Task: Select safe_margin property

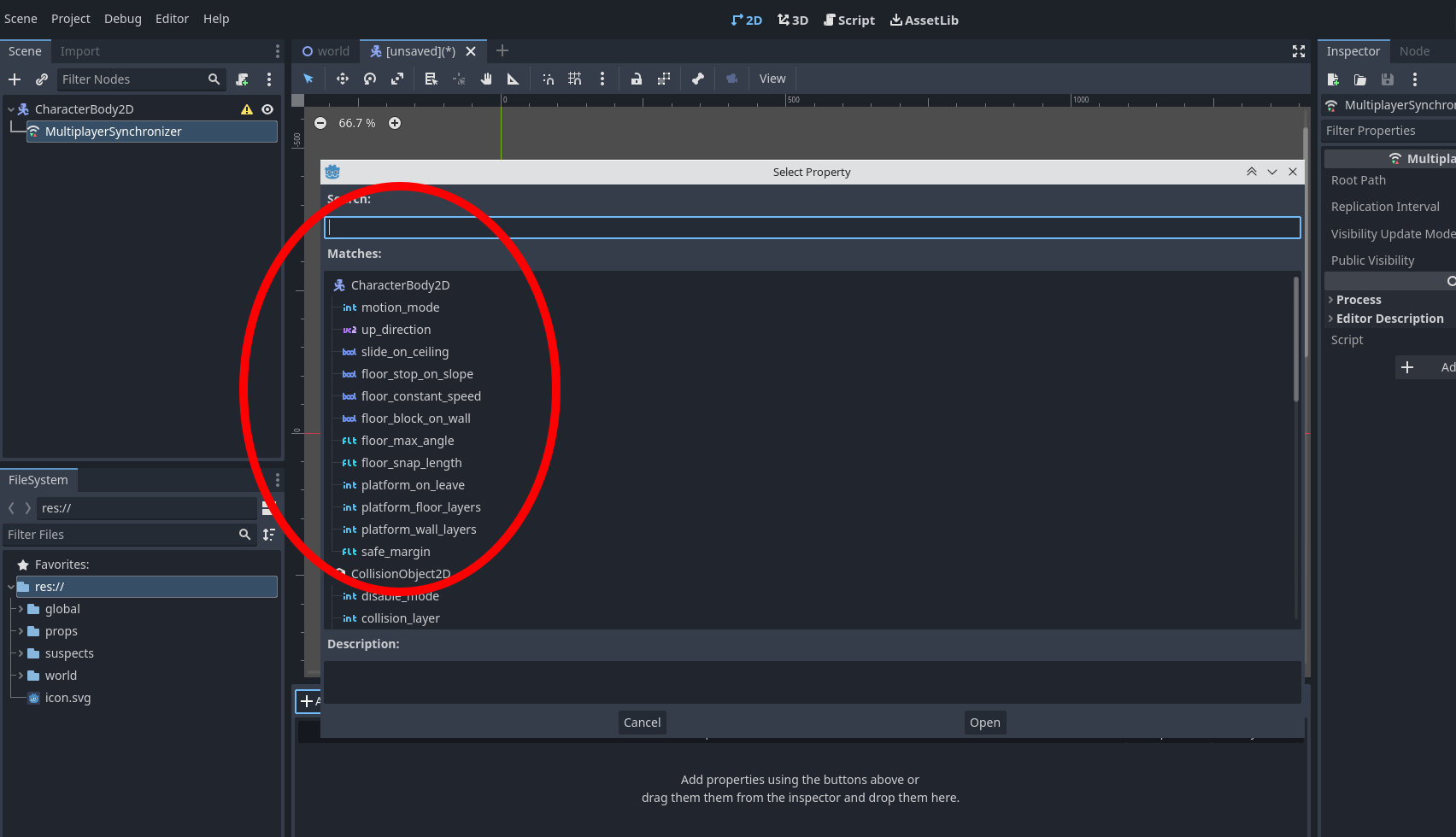Action: coord(396,552)
